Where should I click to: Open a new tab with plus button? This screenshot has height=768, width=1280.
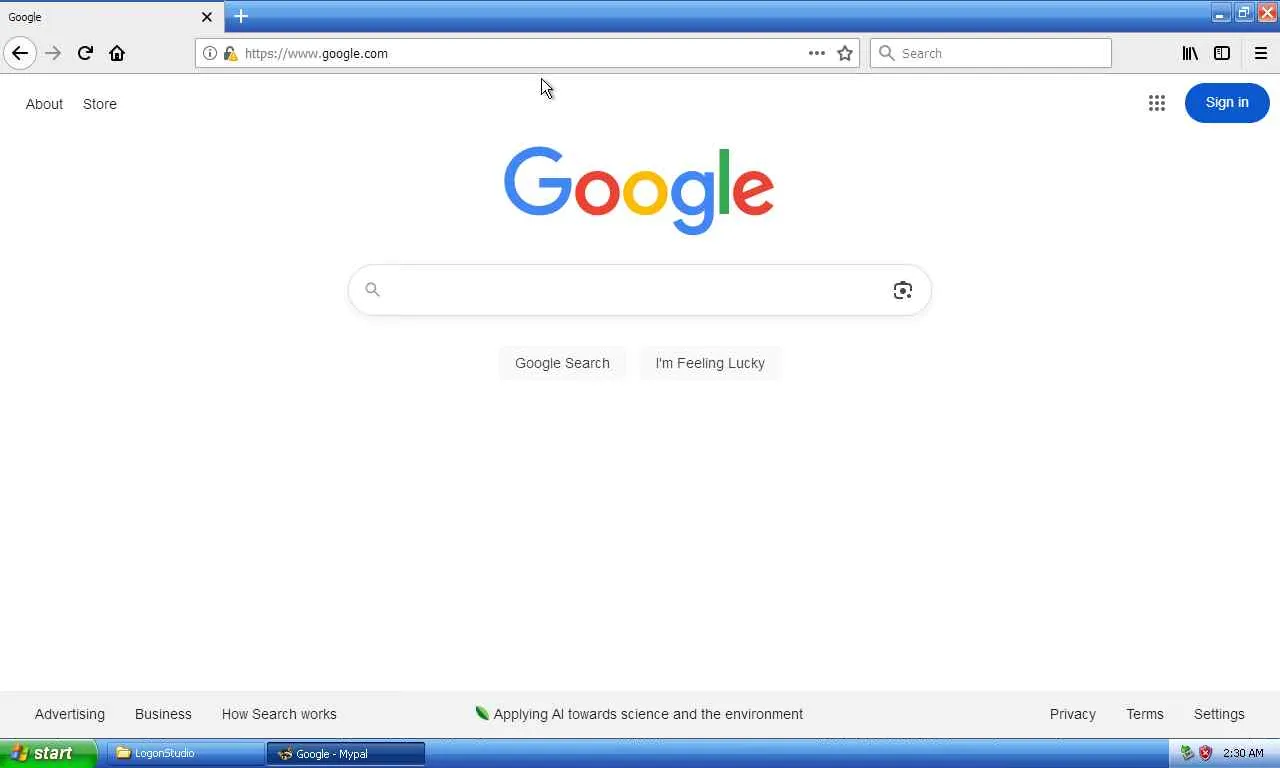[241, 16]
